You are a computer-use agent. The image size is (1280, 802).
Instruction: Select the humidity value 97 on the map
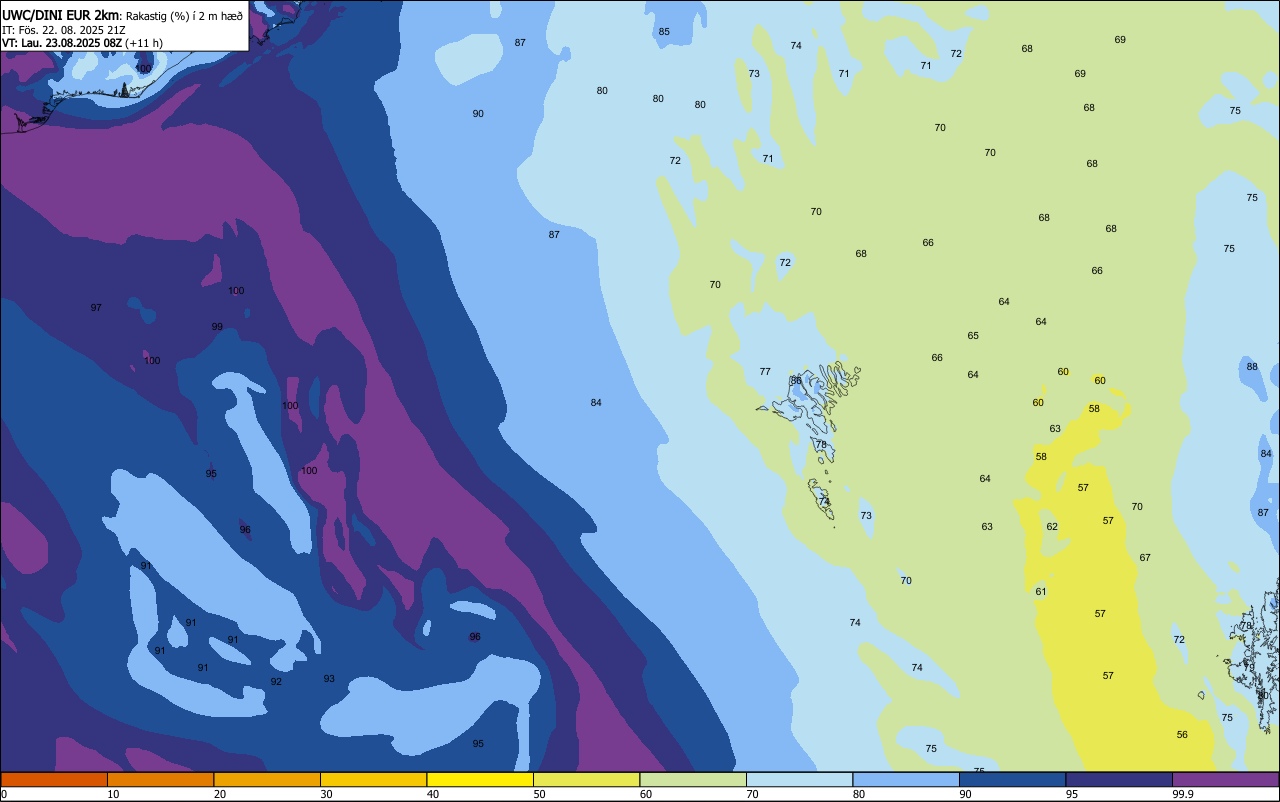pyautogui.click(x=96, y=308)
